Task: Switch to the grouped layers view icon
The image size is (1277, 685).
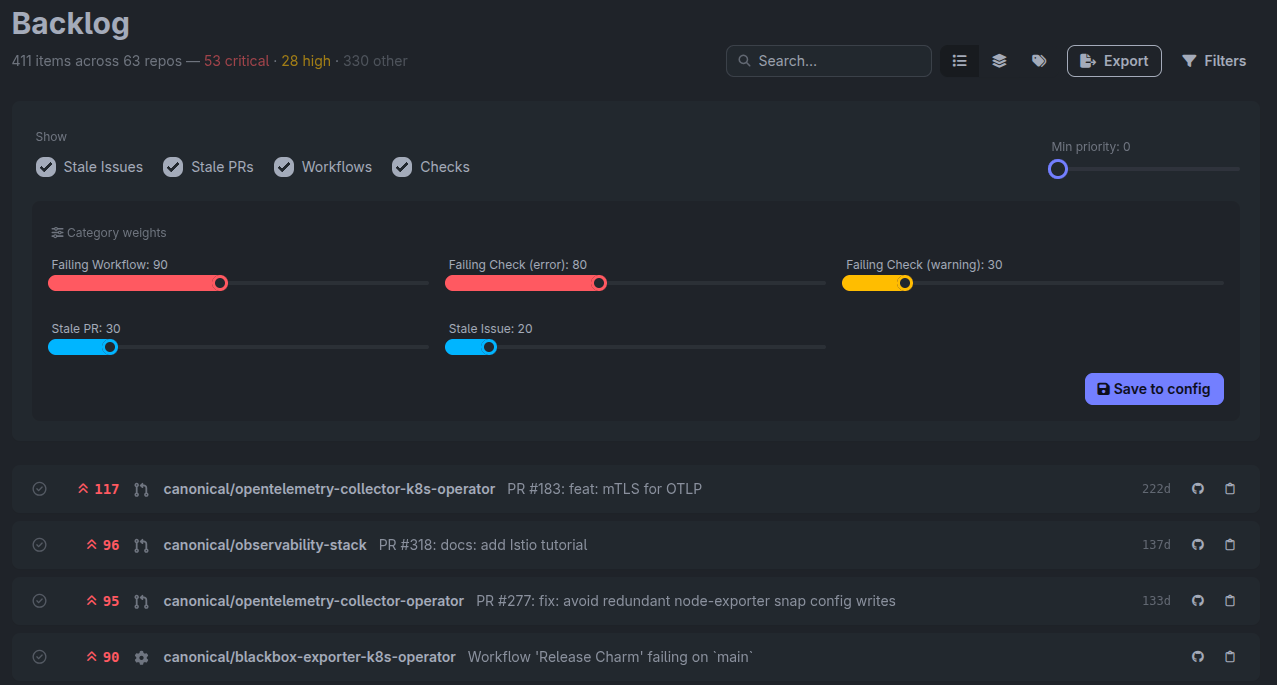Action: point(999,61)
